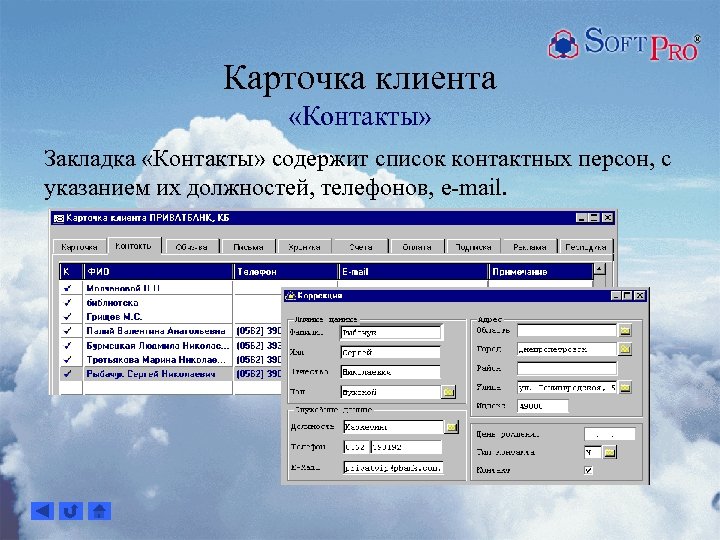Select the Контакты tab
This screenshot has height=540, width=720.
[x=134, y=246]
